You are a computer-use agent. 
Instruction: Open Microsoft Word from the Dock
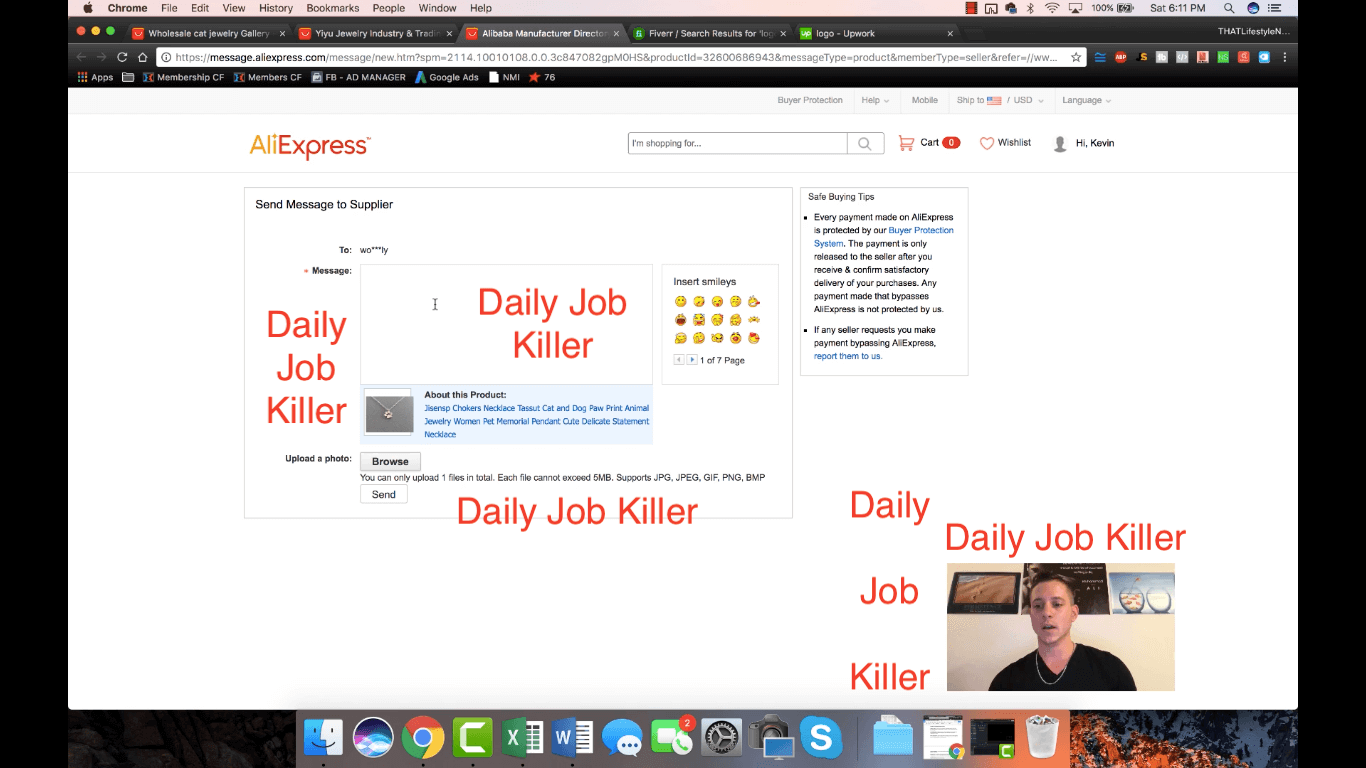(572, 739)
